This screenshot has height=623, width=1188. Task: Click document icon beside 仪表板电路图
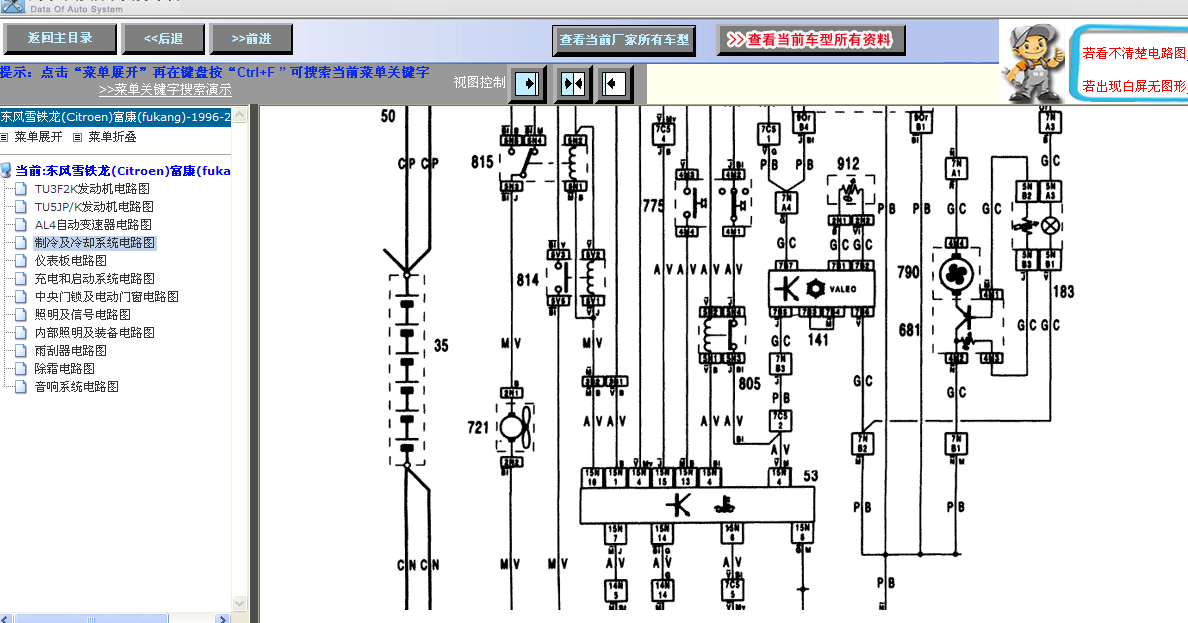(21, 261)
